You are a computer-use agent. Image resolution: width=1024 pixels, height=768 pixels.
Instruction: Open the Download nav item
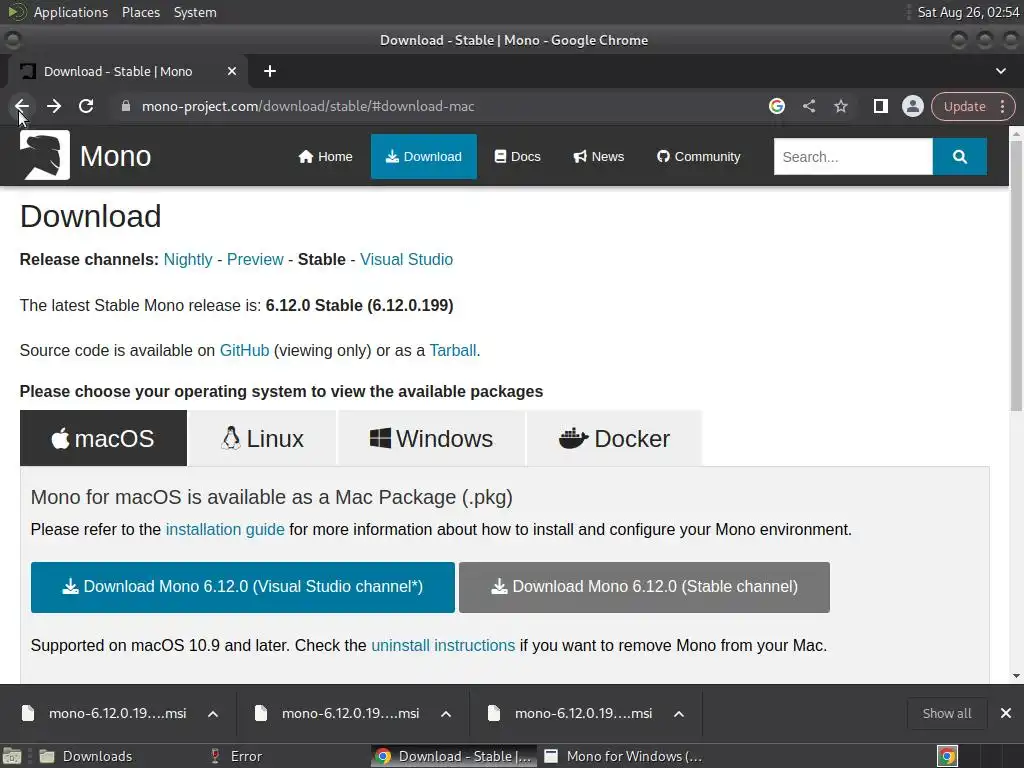[x=424, y=157]
